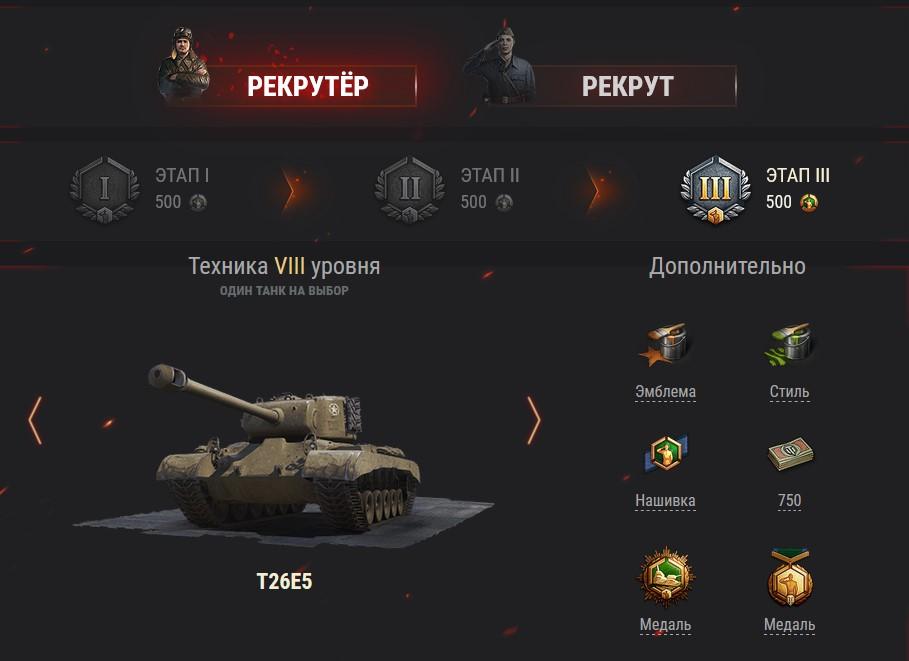
Task: Show next tank with right arrow
Action: point(534,420)
